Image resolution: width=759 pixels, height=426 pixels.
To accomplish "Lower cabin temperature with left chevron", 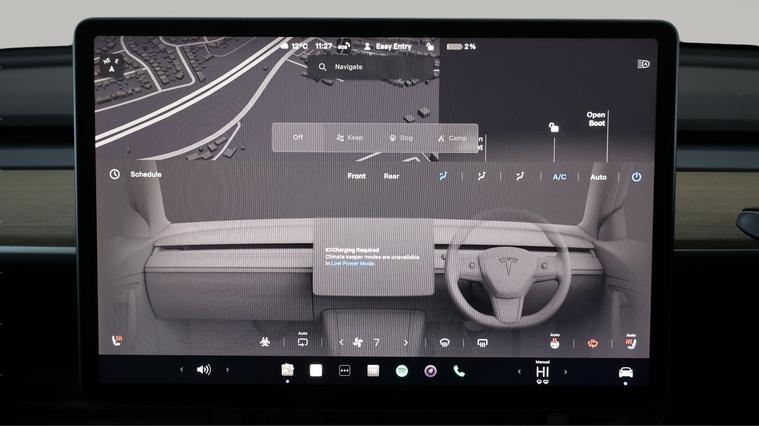I will coord(519,371).
